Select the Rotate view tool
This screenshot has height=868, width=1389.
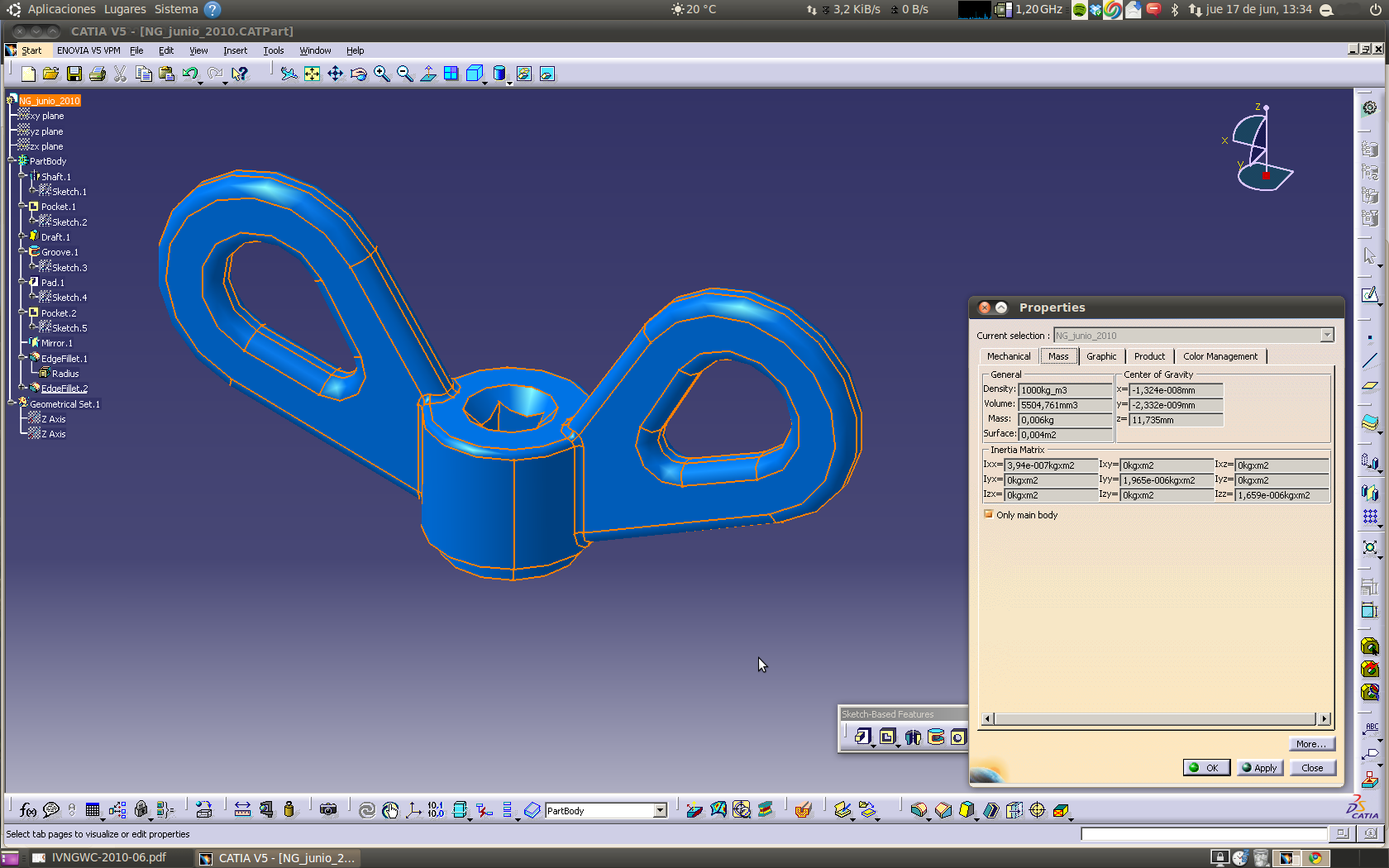pos(358,74)
